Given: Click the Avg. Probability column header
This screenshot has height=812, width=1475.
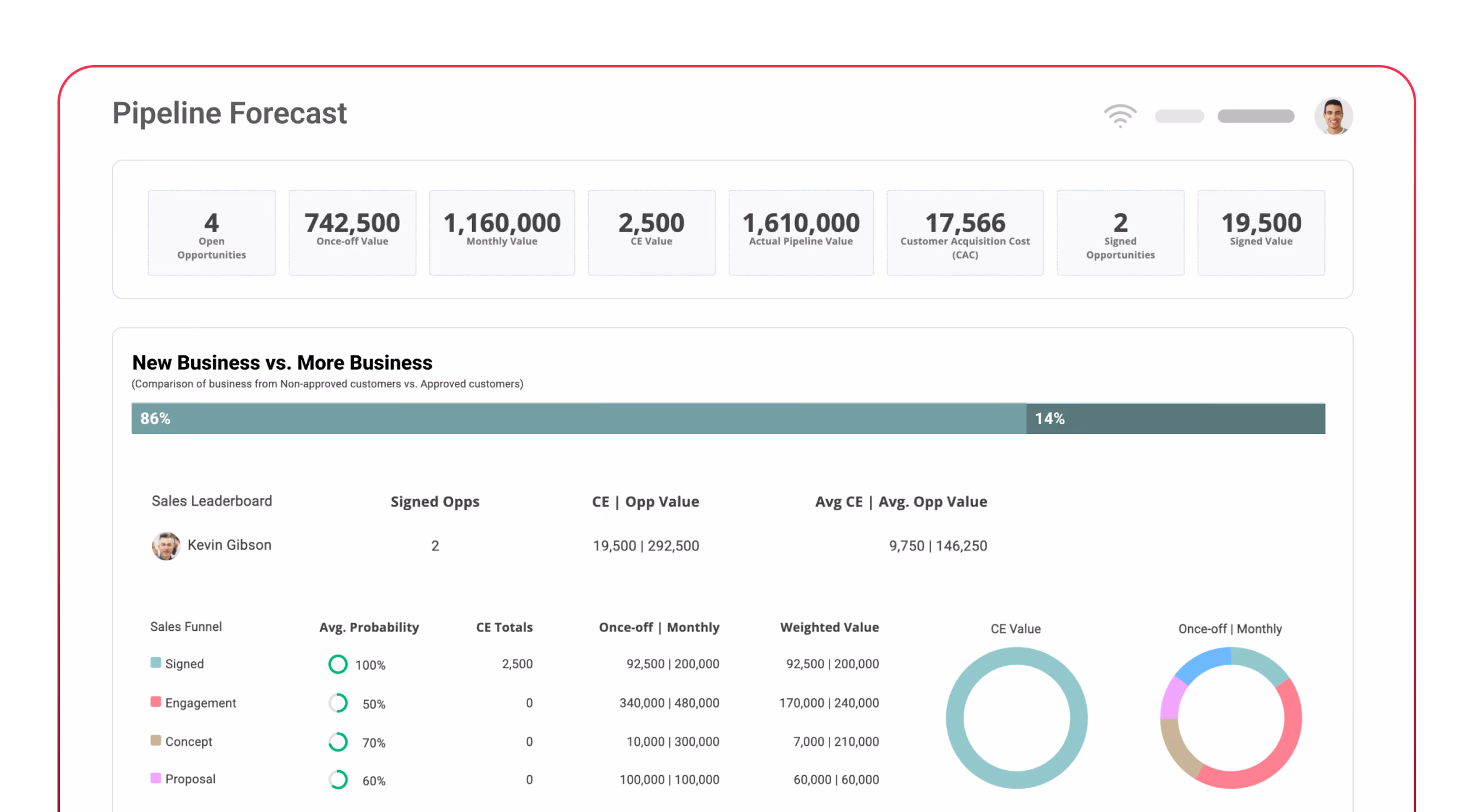Looking at the screenshot, I should click(369, 628).
